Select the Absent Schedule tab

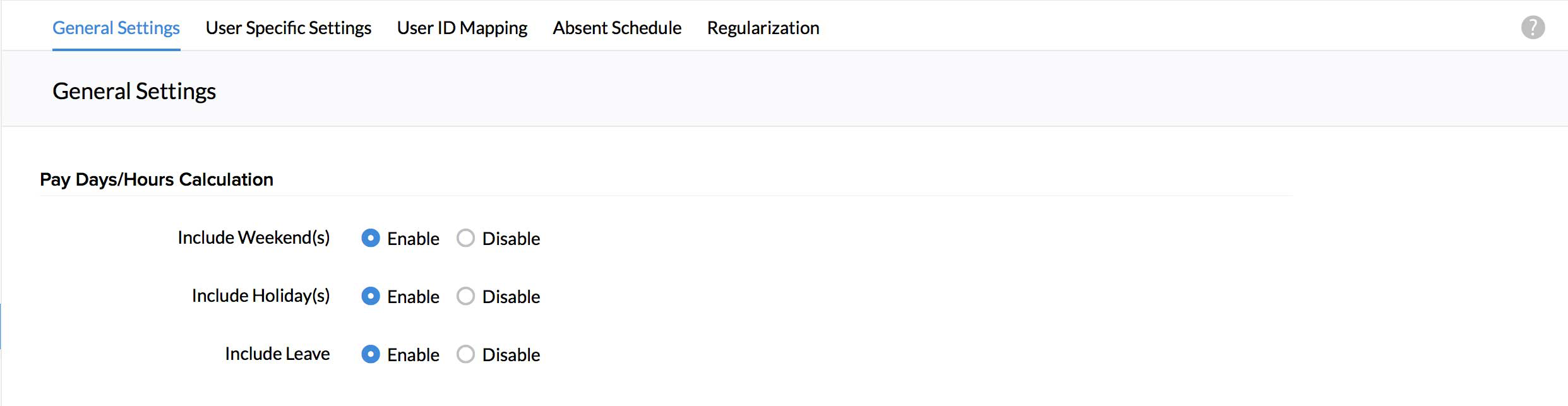click(617, 28)
